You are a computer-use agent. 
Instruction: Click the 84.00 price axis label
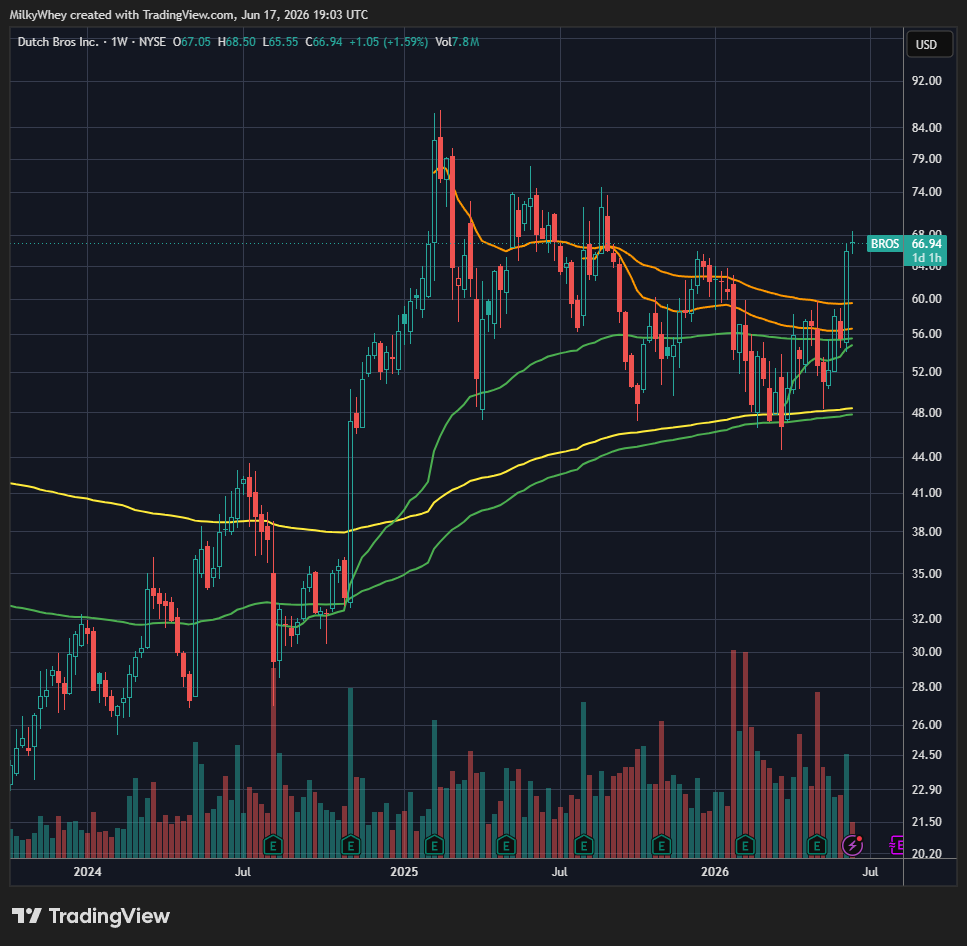926,128
